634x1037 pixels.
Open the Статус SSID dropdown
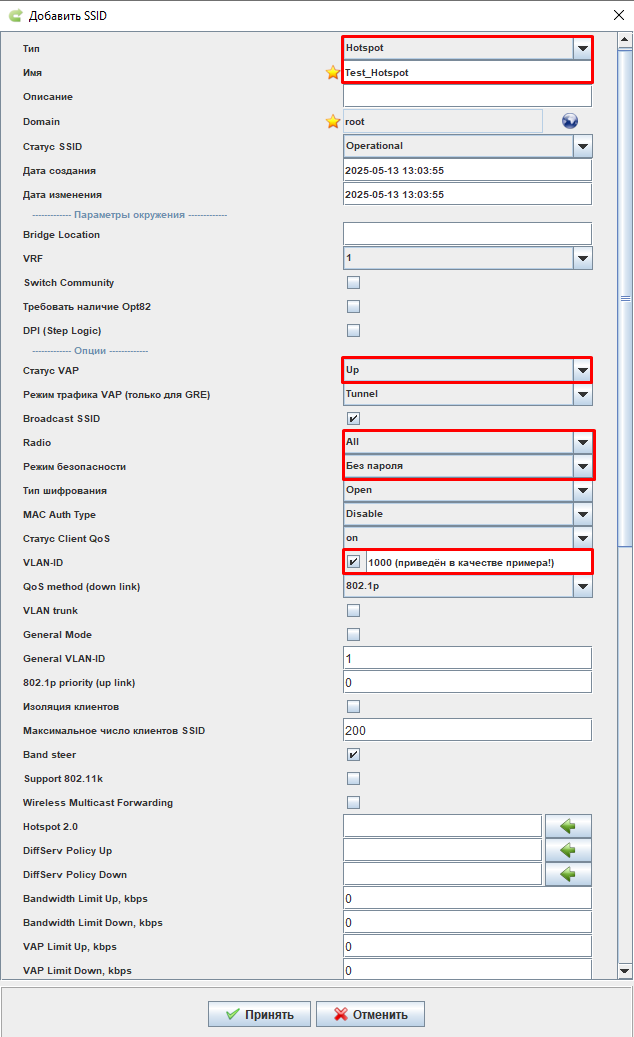[582, 146]
